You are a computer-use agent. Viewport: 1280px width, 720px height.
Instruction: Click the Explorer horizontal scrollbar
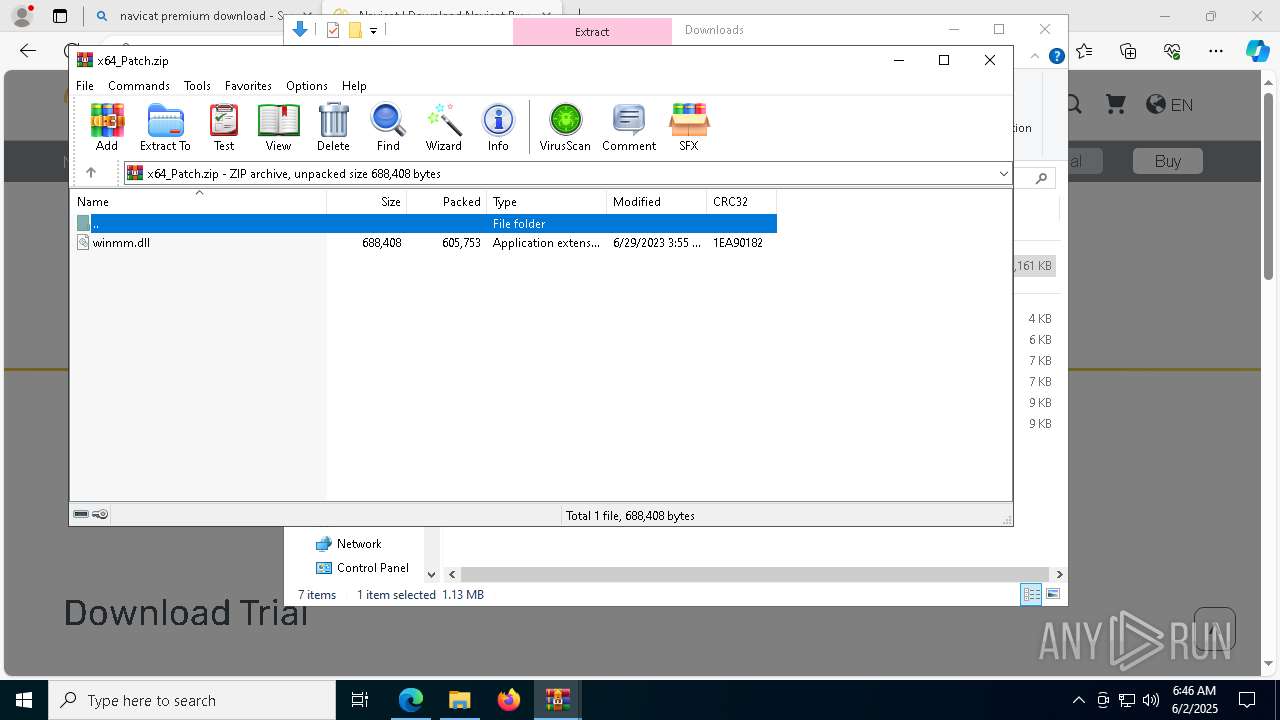pyautogui.click(x=756, y=574)
